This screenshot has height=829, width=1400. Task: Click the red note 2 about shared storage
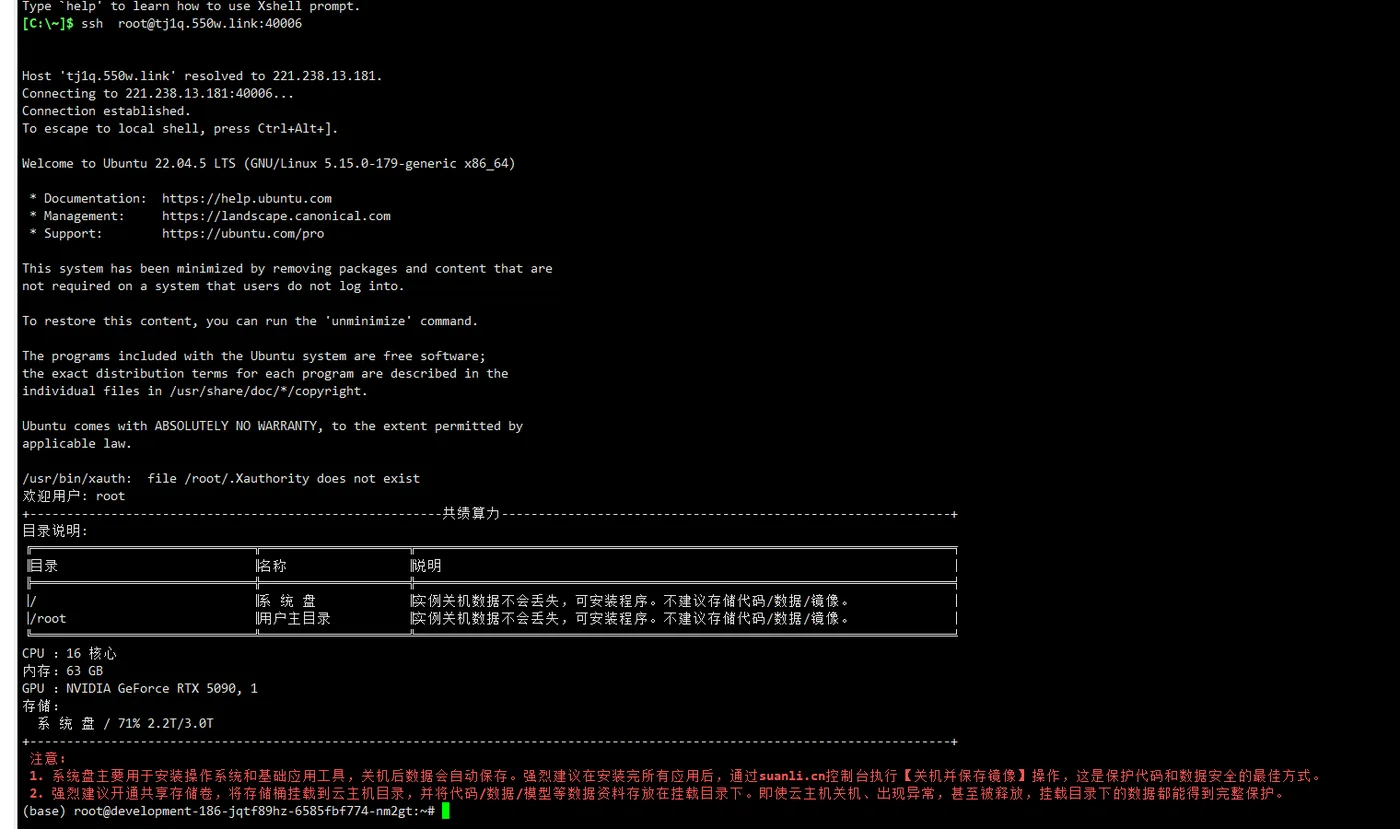coord(657,794)
